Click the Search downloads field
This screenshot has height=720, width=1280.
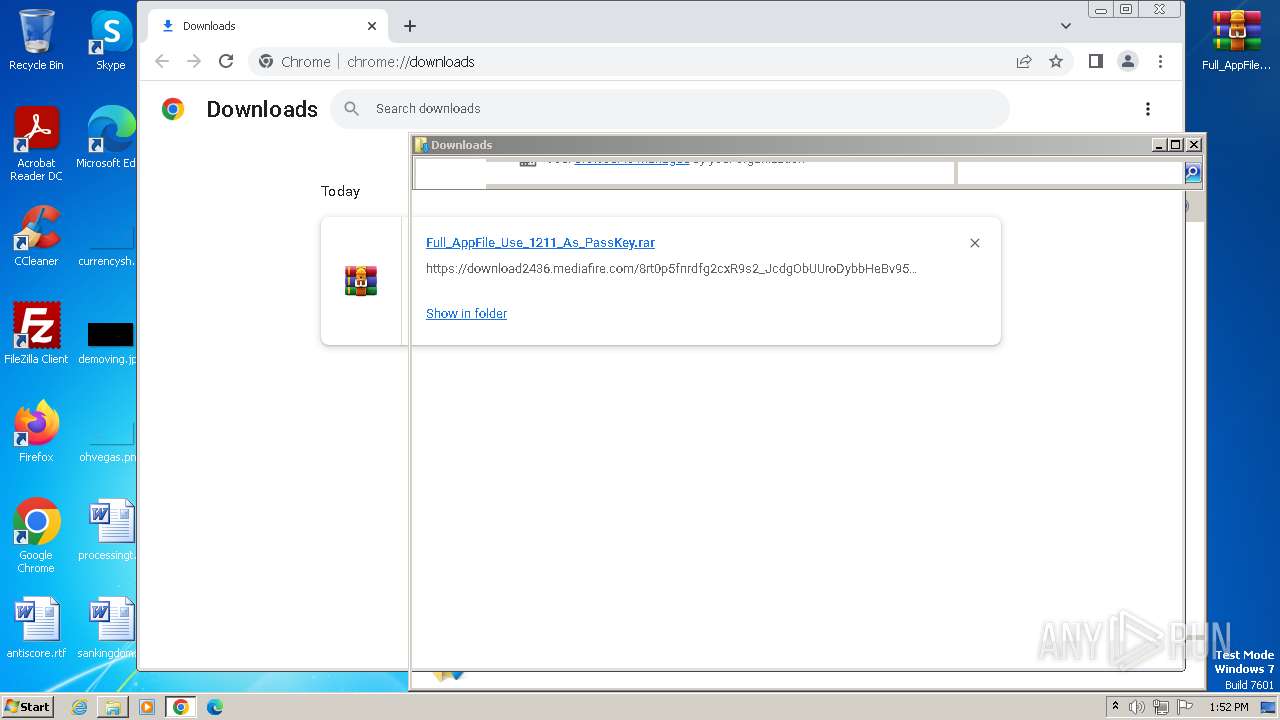(x=670, y=109)
